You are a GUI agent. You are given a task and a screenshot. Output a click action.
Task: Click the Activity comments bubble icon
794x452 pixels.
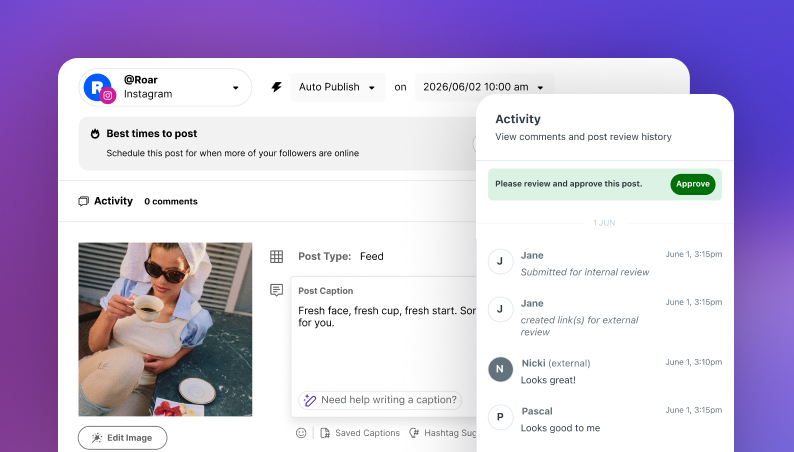click(84, 201)
